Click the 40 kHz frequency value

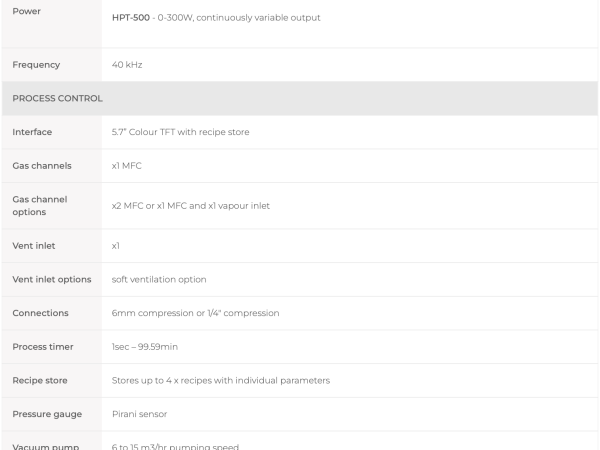click(127, 65)
